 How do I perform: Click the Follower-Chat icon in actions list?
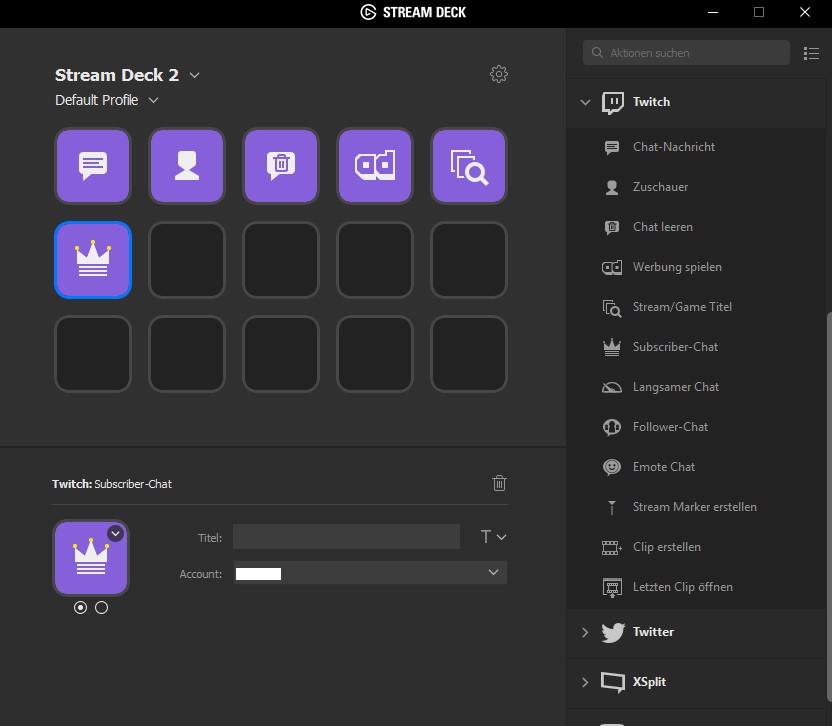[612, 427]
